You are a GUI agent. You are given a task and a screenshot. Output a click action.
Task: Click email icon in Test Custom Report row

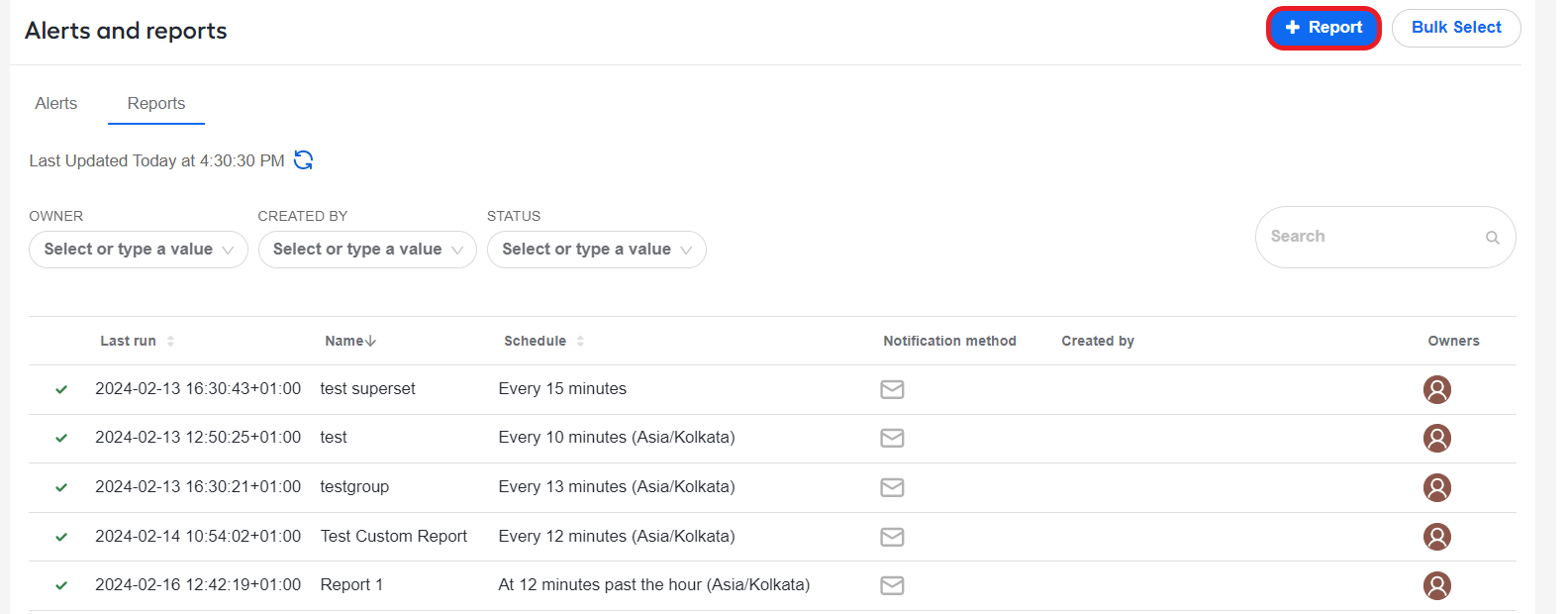[892, 537]
